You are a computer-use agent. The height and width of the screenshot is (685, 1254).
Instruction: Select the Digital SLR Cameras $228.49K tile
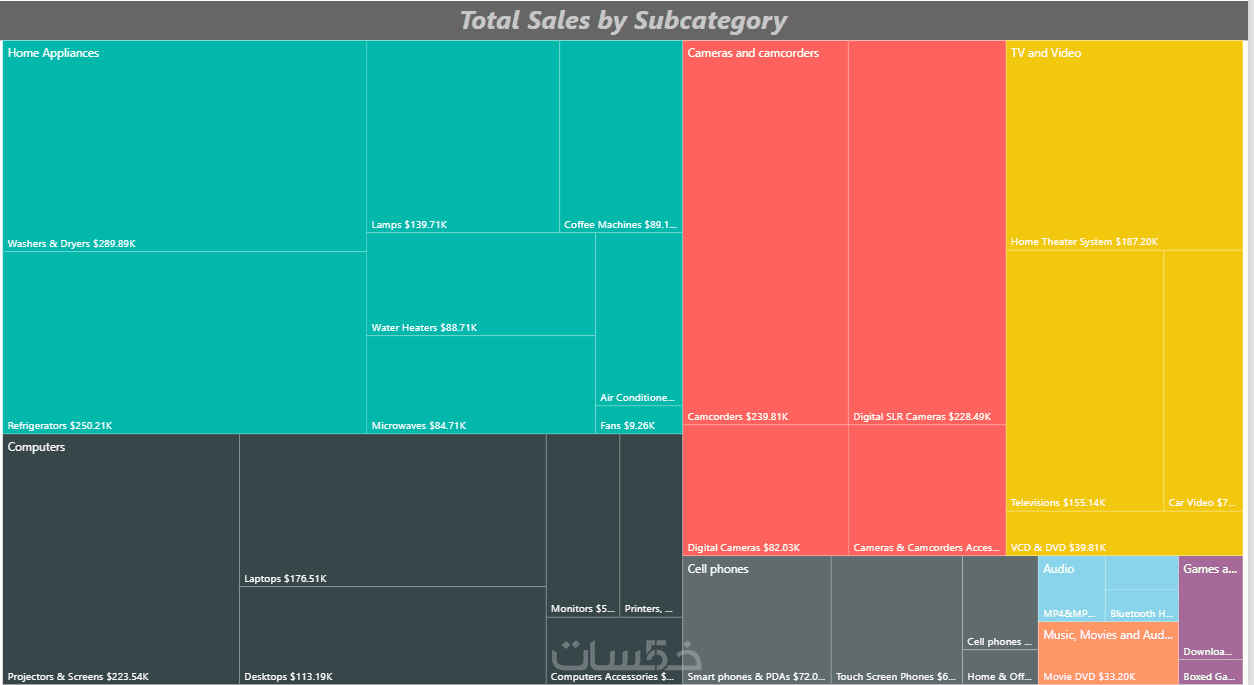(927, 232)
